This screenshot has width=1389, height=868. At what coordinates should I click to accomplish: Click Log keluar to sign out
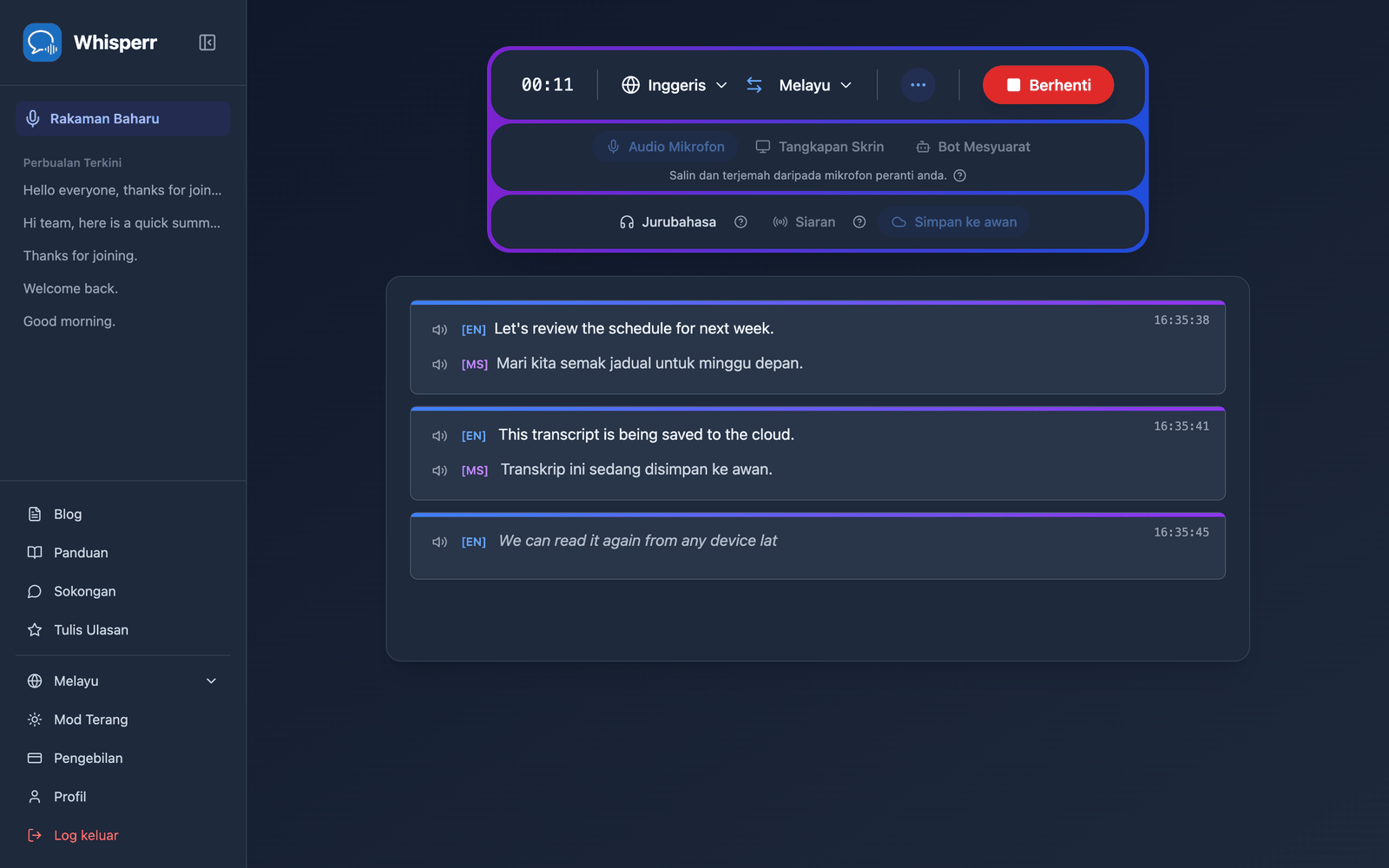click(x=122, y=835)
